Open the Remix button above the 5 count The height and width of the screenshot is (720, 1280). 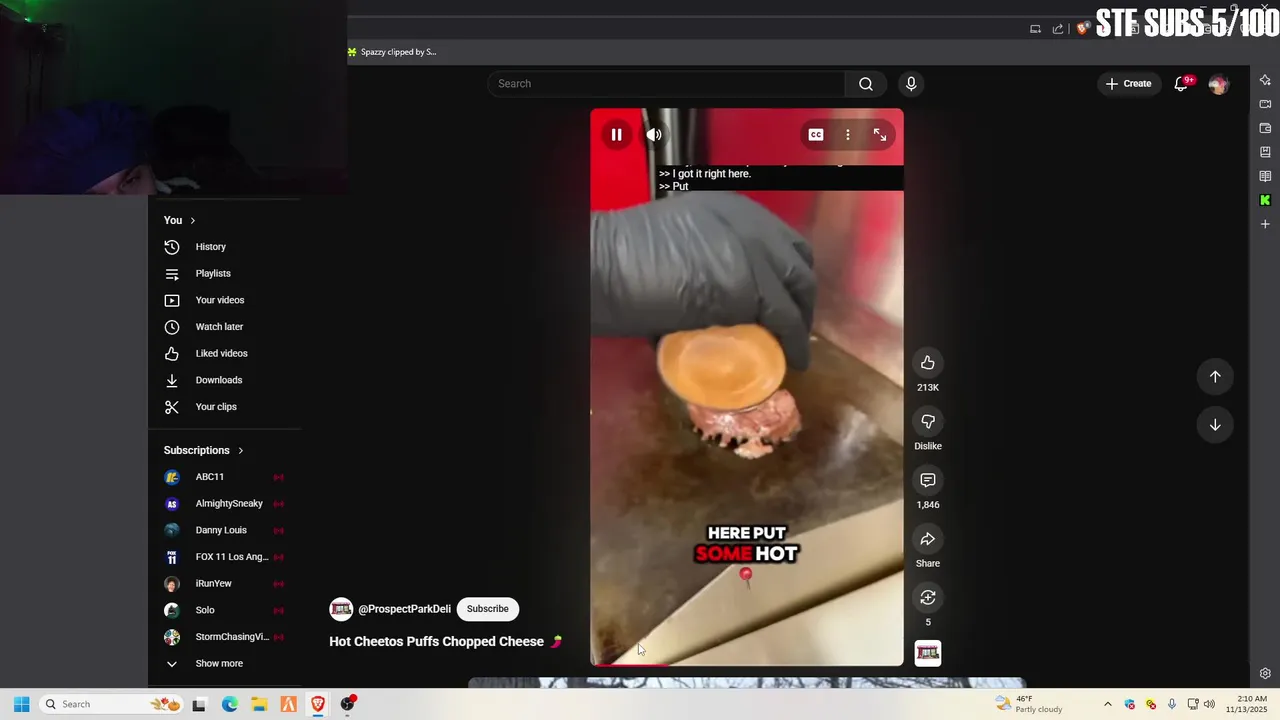click(x=928, y=597)
